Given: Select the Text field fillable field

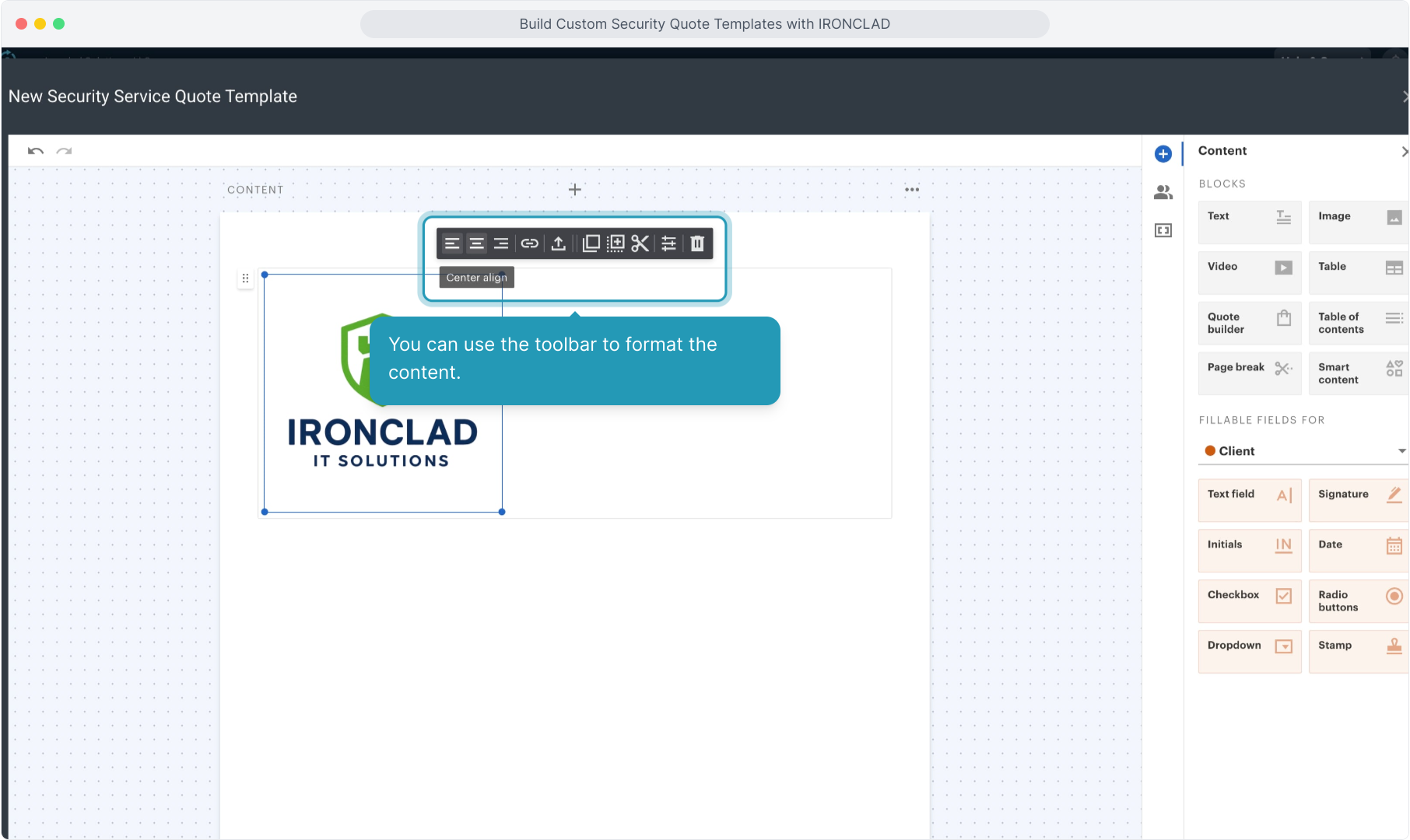Looking at the screenshot, I should (1250, 500).
